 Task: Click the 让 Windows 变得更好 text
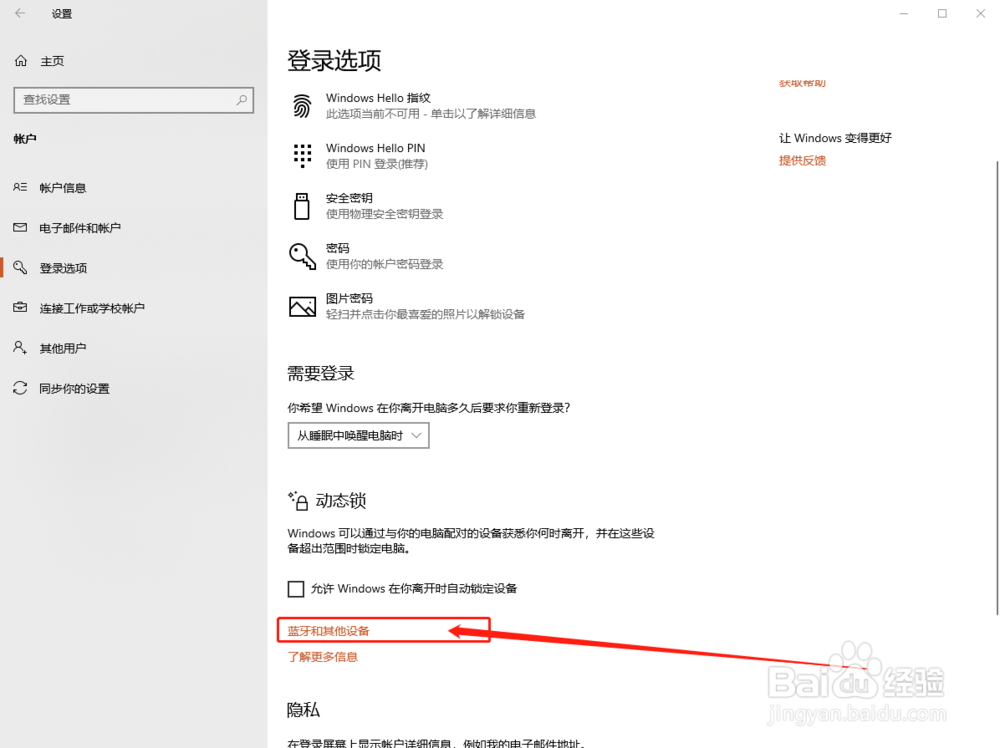coord(835,138)
